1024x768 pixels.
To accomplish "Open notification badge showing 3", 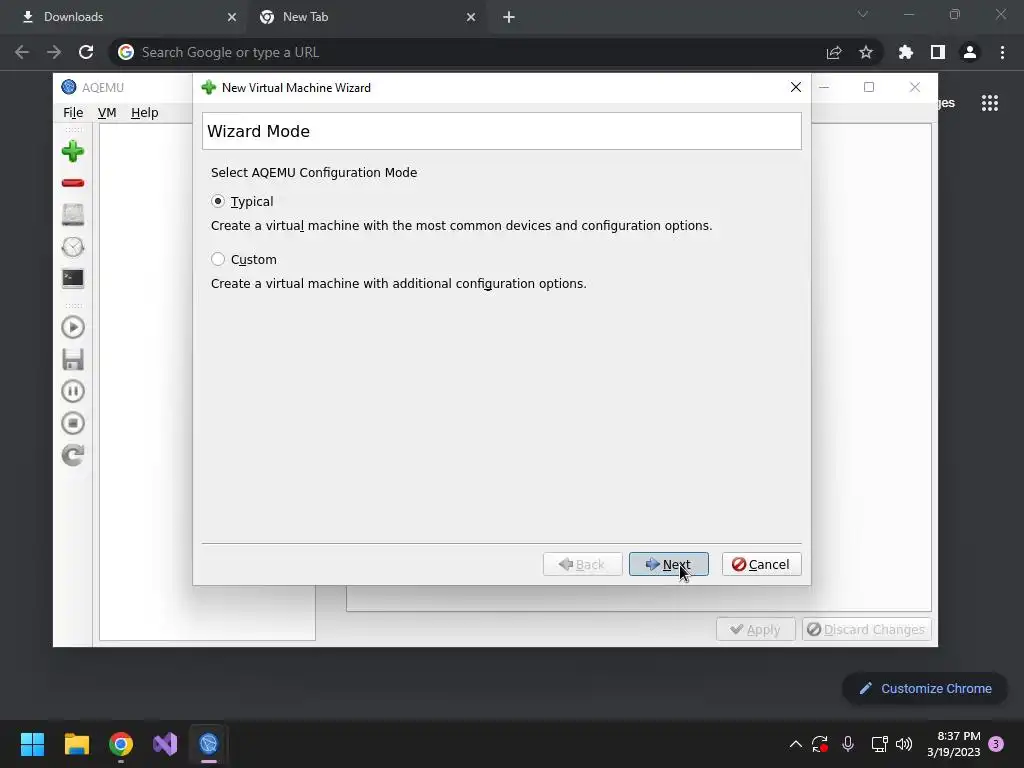I will [x=996, y=744].
